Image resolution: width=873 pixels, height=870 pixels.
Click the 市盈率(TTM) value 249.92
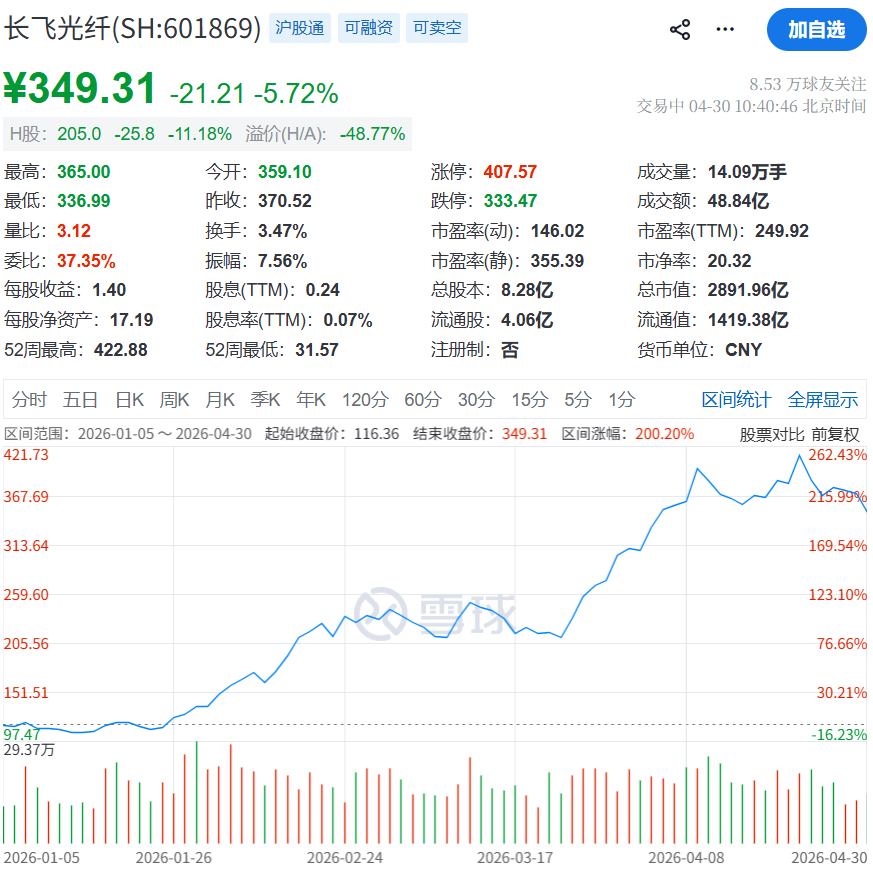pyautogui.click(x=782, y=230)
